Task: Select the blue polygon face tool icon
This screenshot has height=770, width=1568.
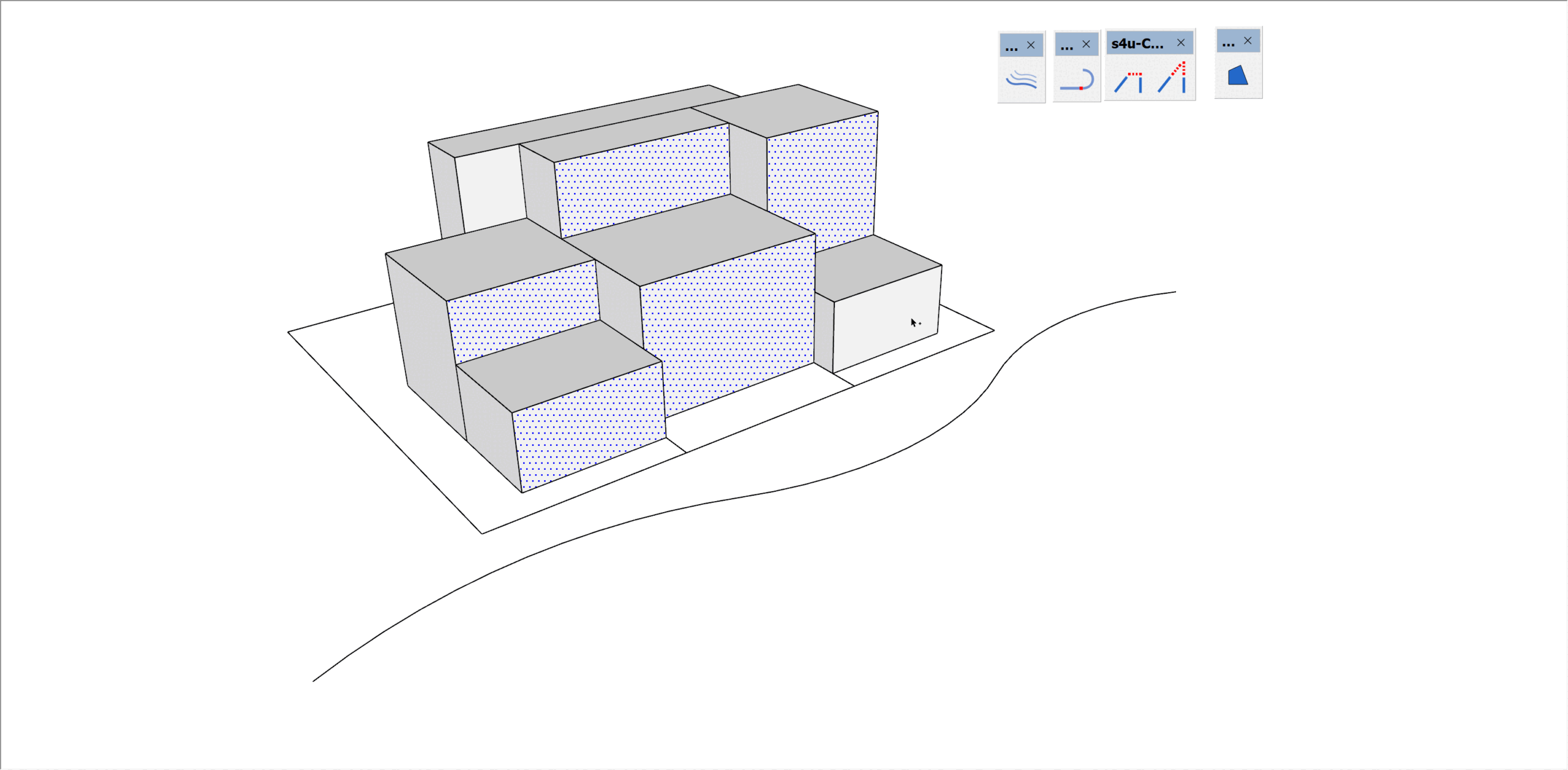Action: point(1237,75)
